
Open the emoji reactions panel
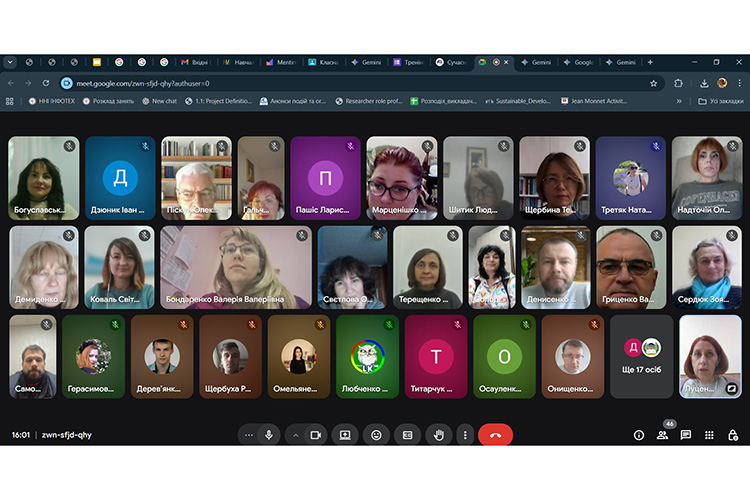376,435
